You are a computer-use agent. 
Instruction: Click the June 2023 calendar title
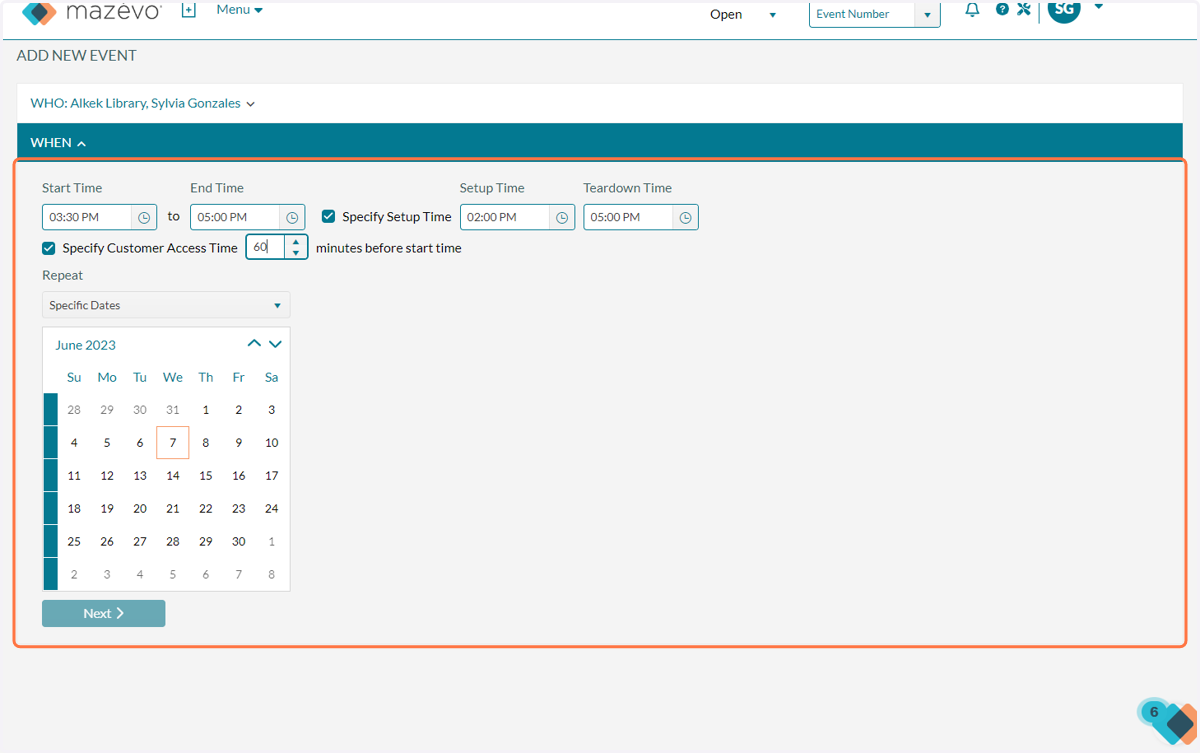tap(85, 345)
